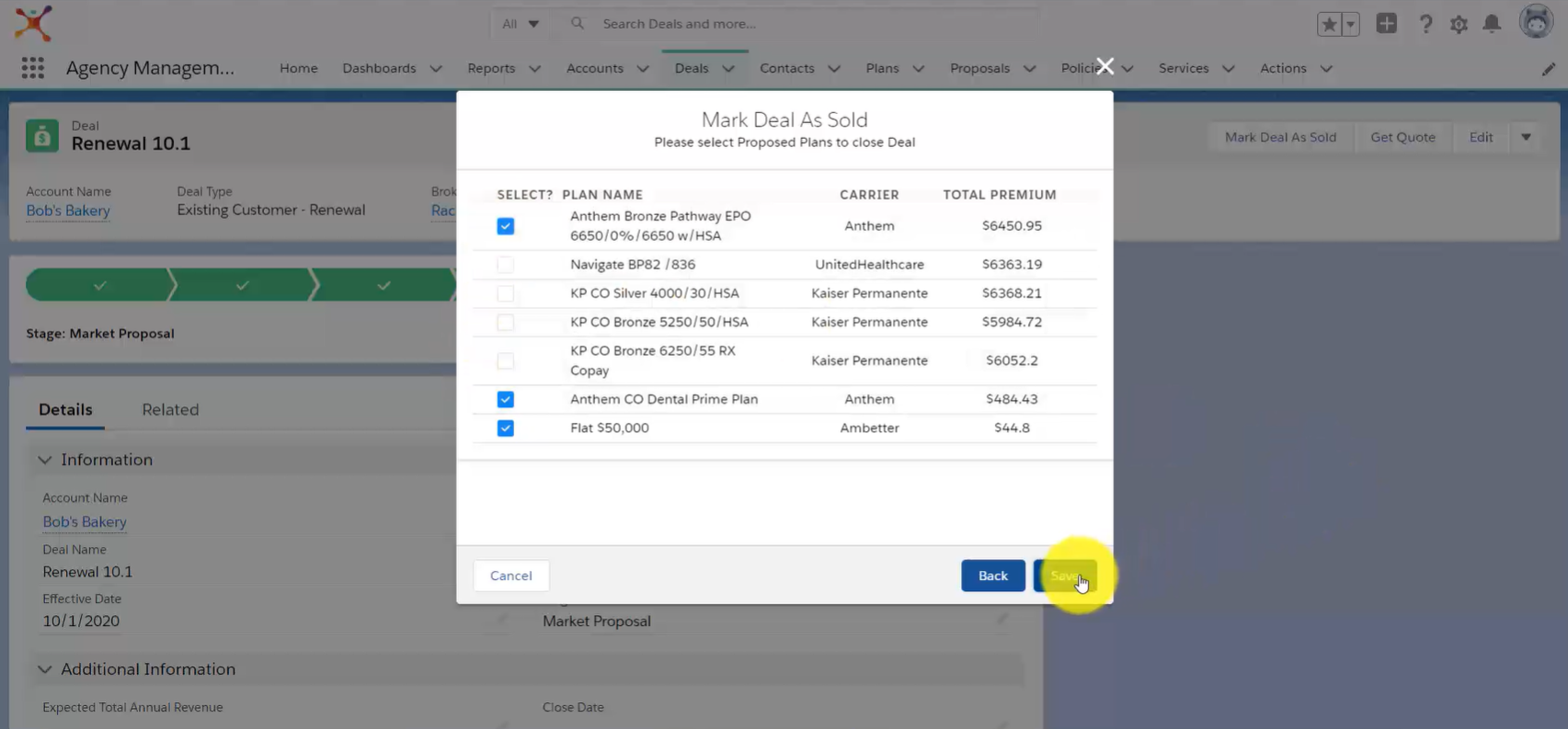Open the user profile avatar
Screen dimensions: 1568x729
(1536, 22)
